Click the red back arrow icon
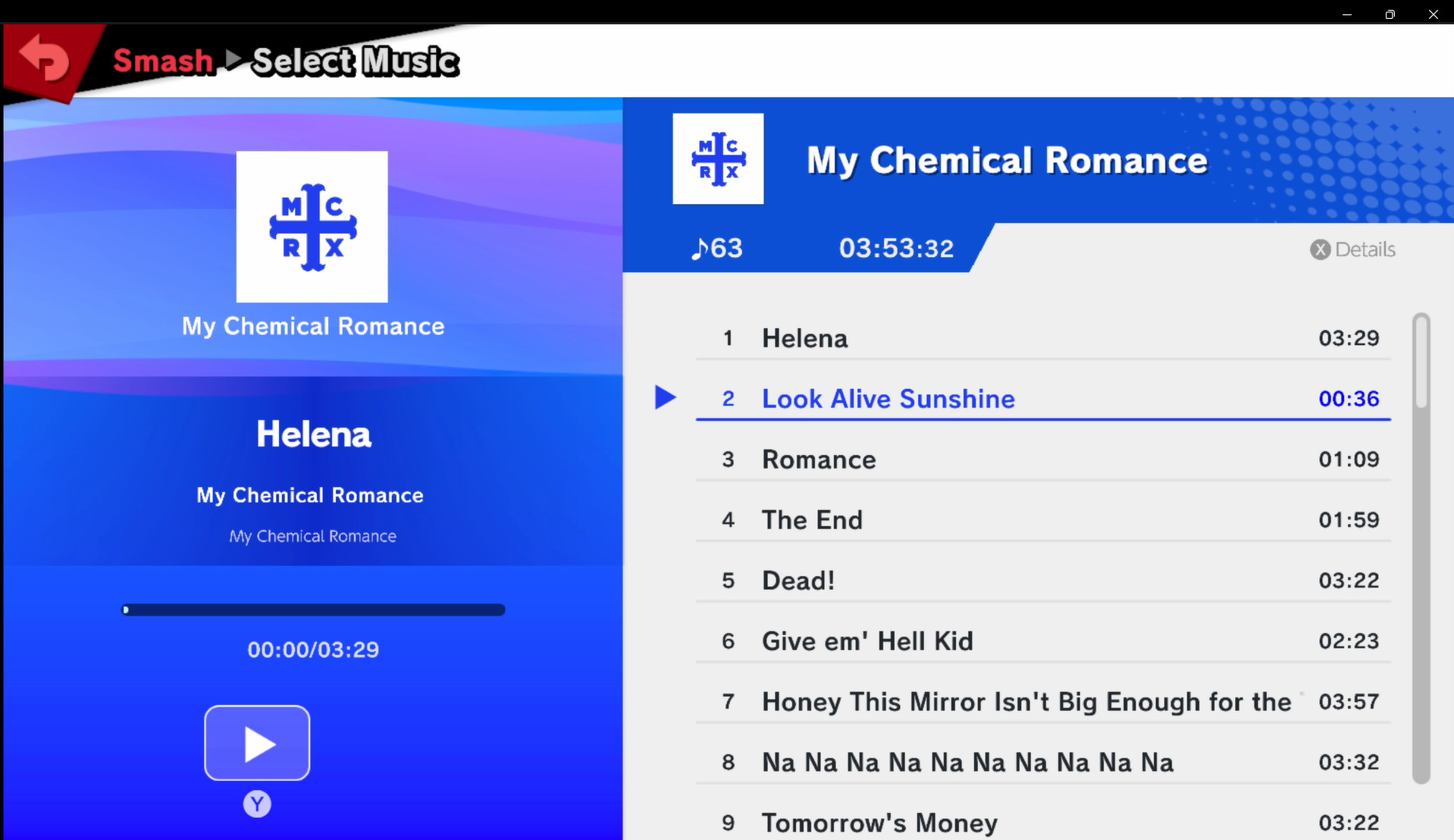1454x840 pixels. point(44,58)
